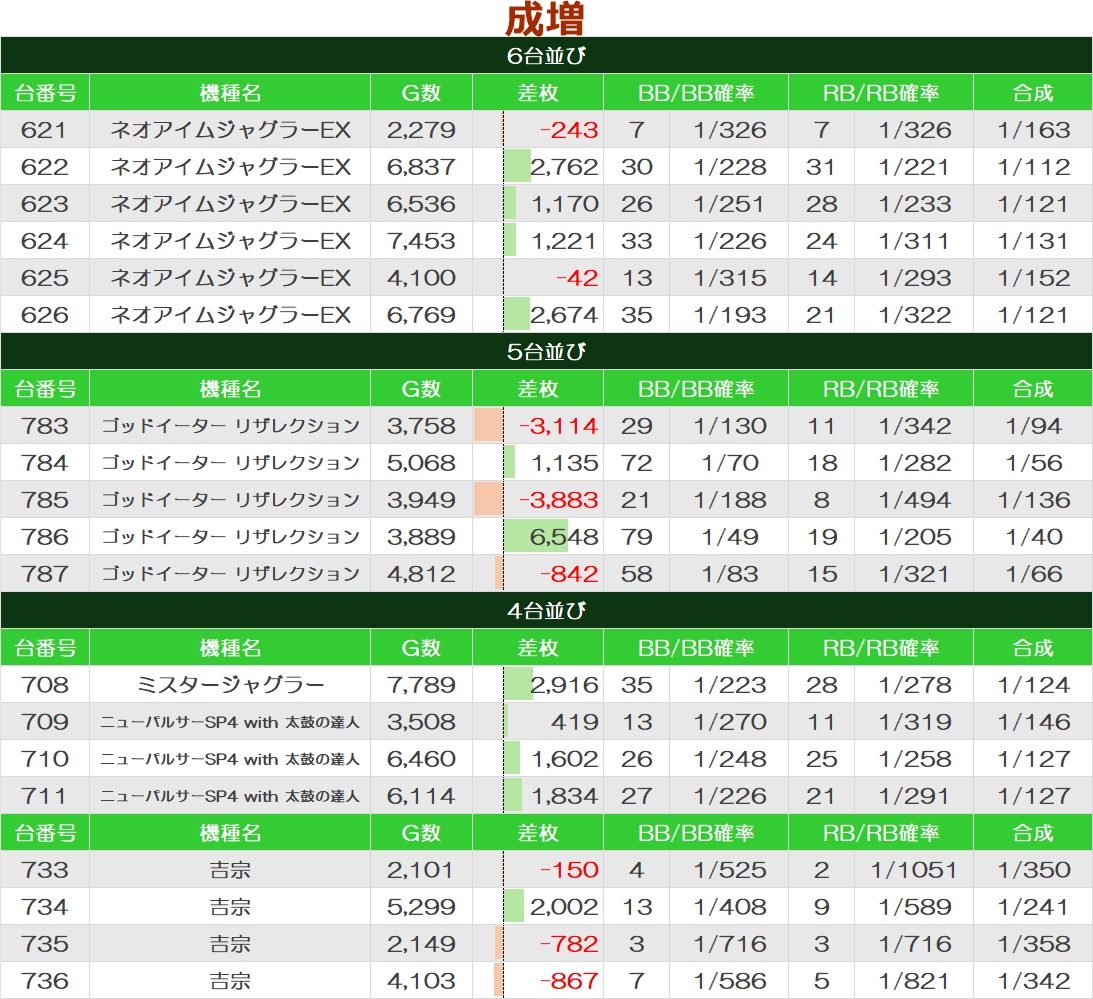Click machine number 623
Image resolution: width=1093 pixels, height=999 pixels.
(x=45, y=204)
